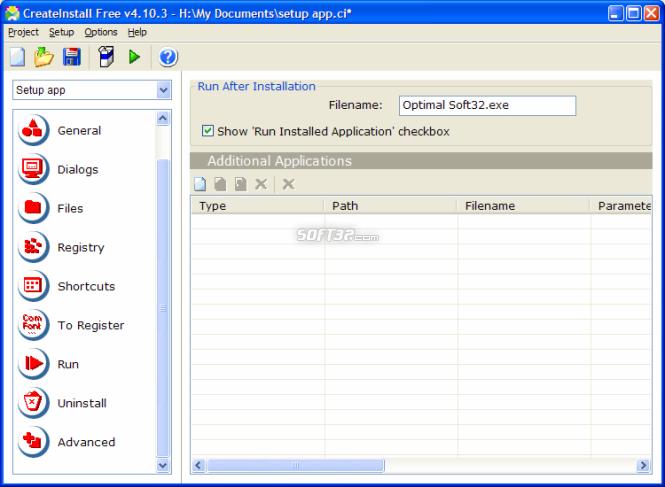Add a new additional application entry

click(x=200, y=184)
